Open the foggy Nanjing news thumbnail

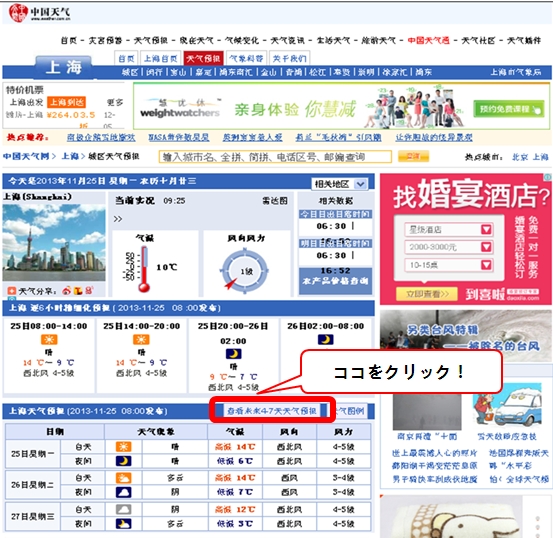click(427, 411)
